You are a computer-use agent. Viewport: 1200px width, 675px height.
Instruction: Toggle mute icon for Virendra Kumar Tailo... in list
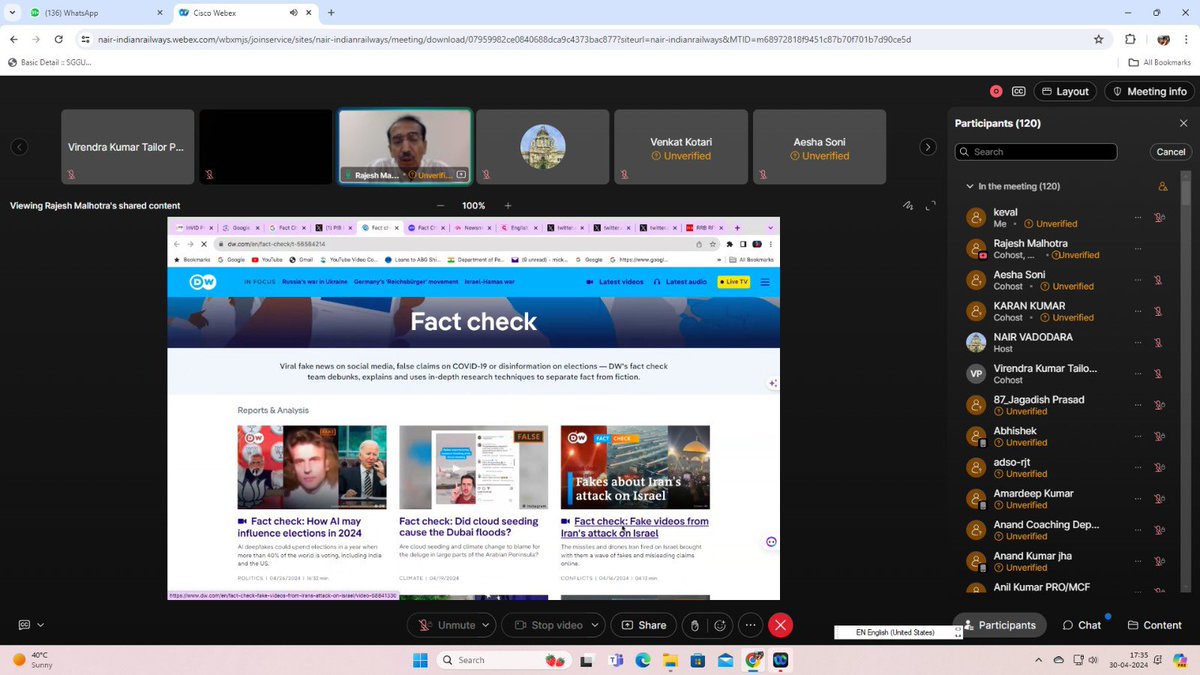pos(1159,373)
